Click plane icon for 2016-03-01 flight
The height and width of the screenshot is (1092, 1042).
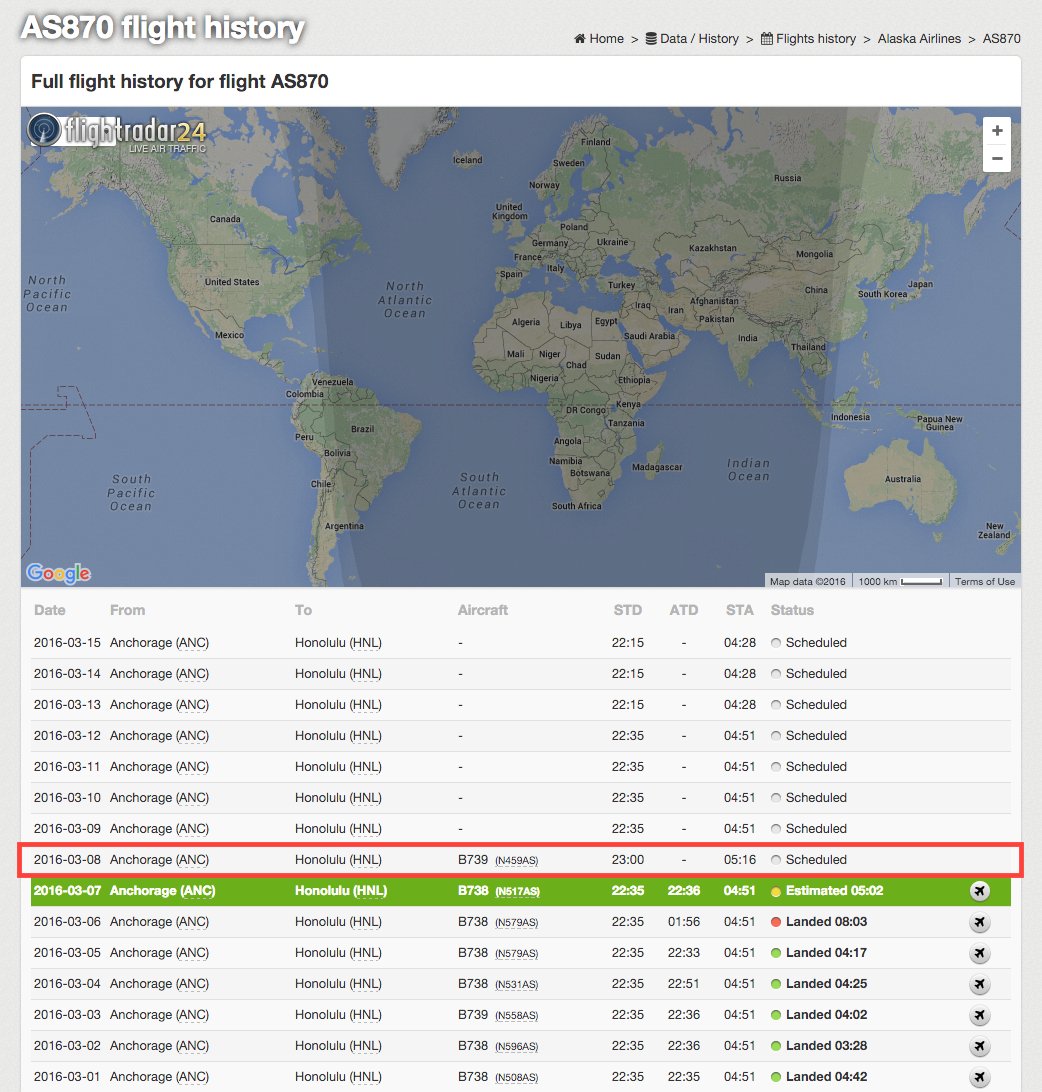[979, 1077]
